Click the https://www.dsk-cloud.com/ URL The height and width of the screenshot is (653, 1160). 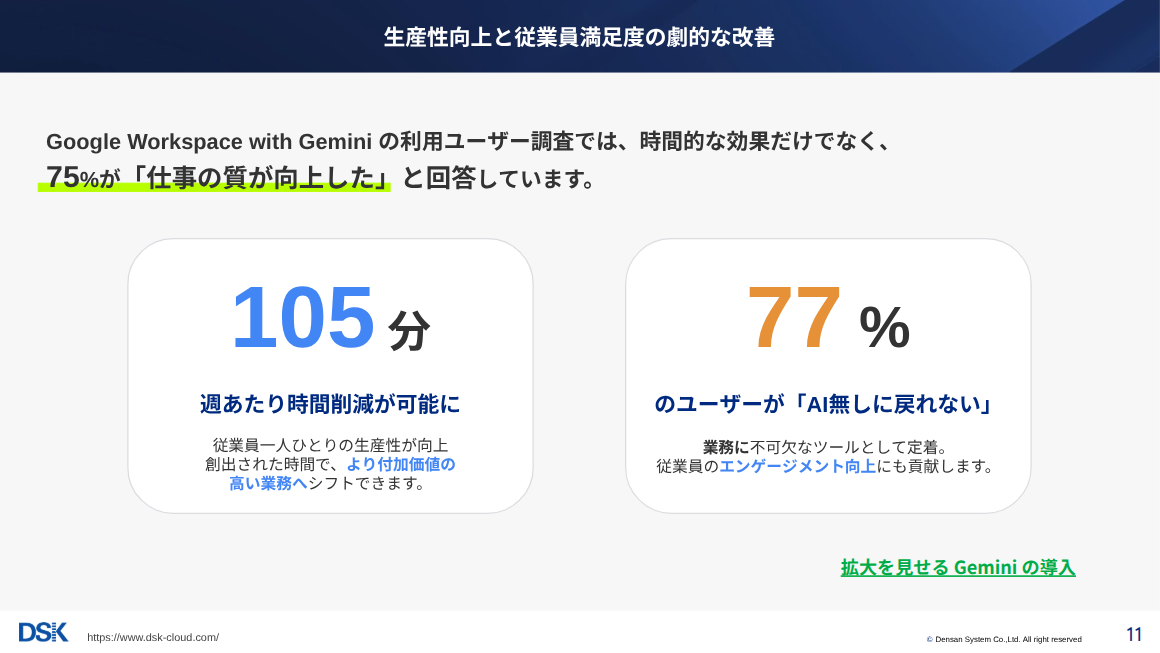(153, 638)
